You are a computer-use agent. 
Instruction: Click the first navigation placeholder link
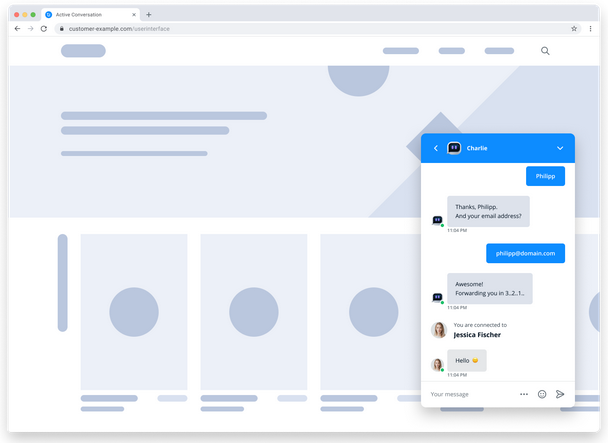tap(401, 51)
